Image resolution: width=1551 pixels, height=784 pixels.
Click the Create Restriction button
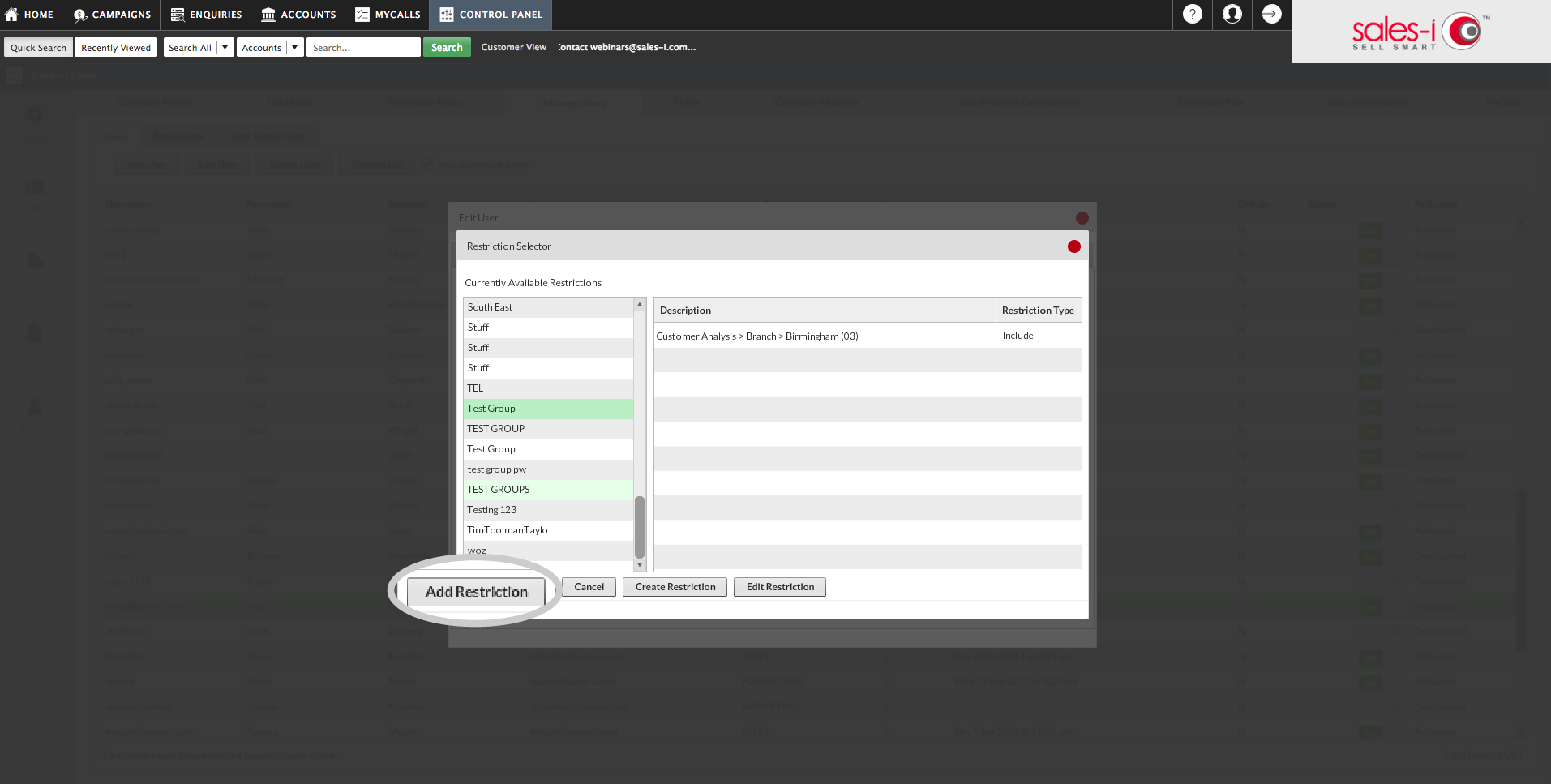[675, 587]
